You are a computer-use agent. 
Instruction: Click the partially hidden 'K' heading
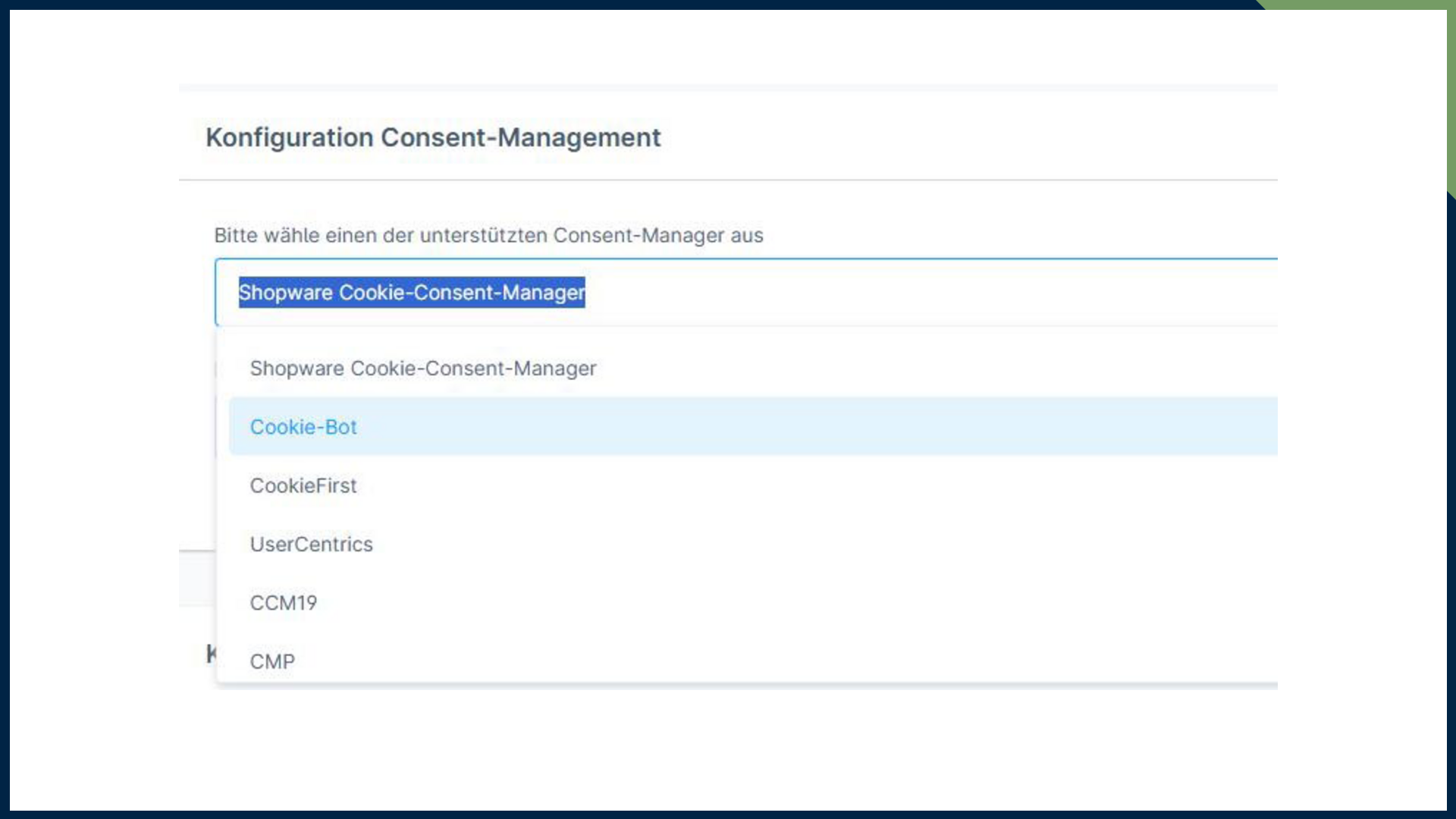211,654
